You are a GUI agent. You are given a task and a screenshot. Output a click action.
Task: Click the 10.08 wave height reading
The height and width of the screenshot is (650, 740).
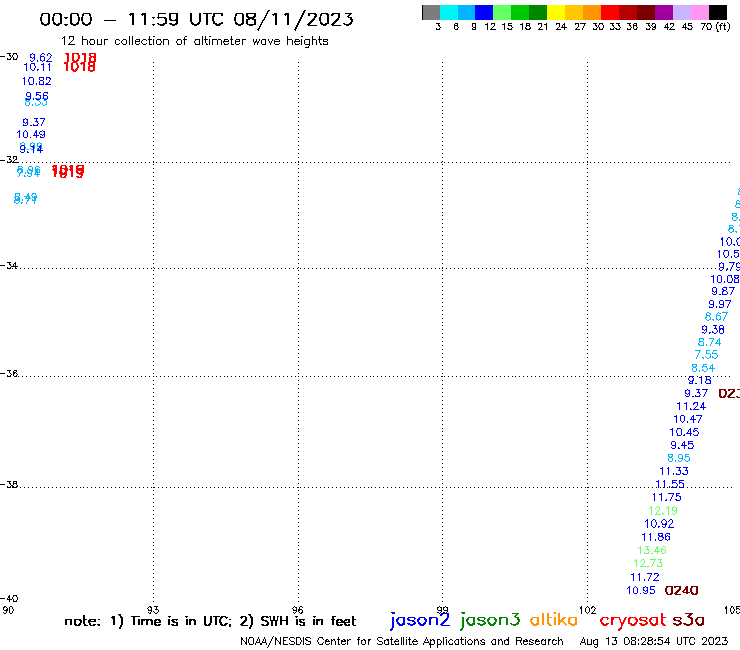(724, 279)
